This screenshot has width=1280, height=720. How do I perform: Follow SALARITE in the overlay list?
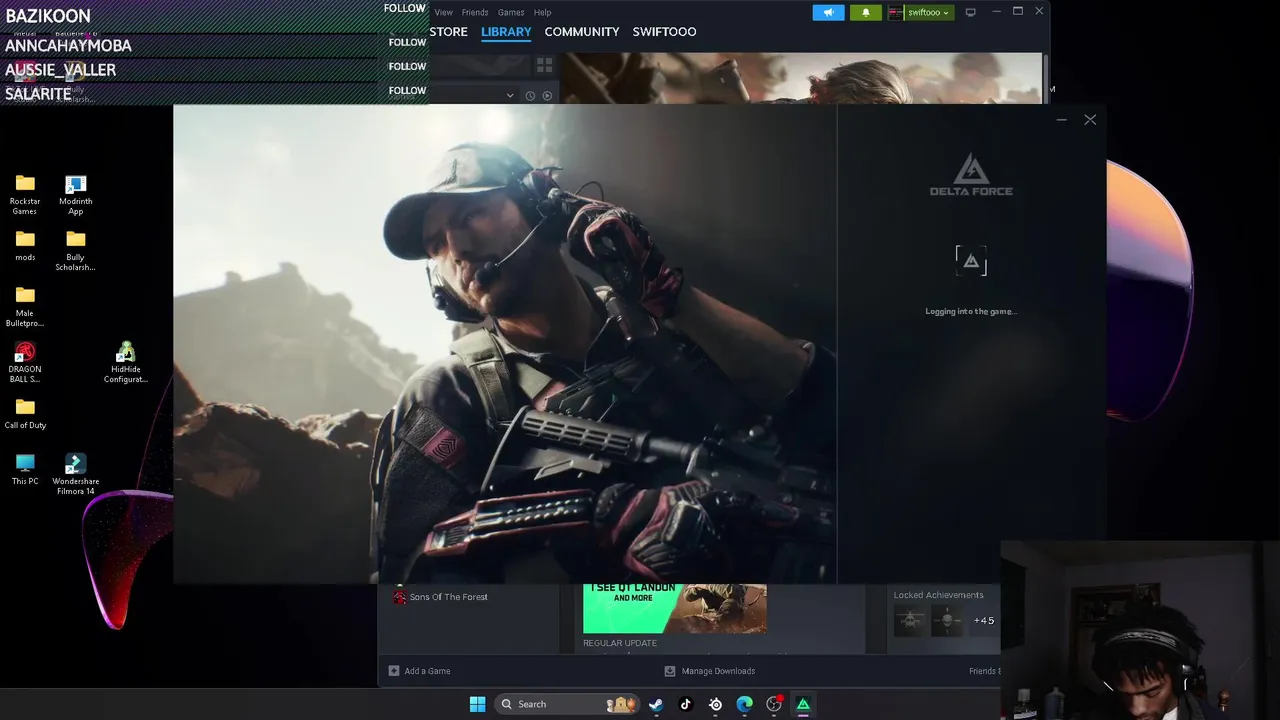pyautogui.click(x=407, y=91)
